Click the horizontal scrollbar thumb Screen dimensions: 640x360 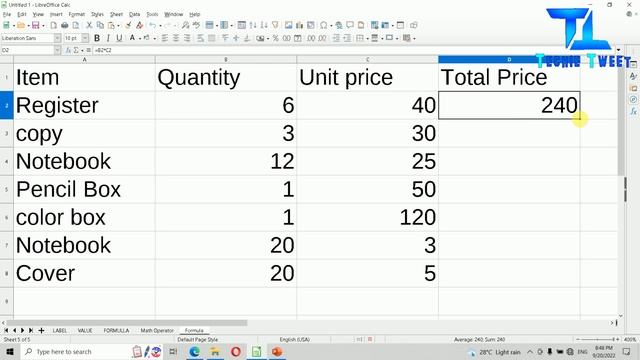click(127, 322)
